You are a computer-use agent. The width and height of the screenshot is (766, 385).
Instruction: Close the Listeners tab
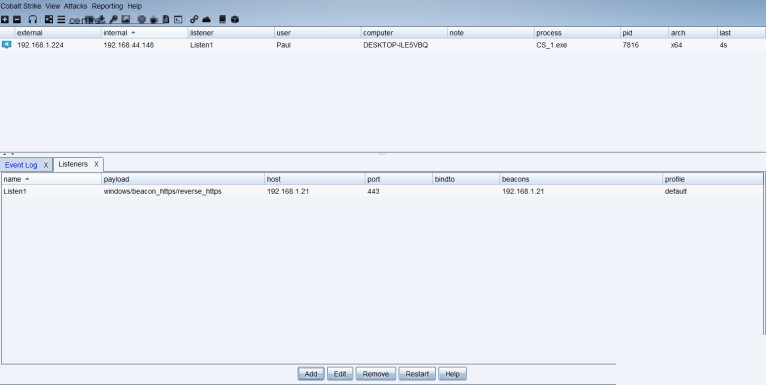point(96,164)
